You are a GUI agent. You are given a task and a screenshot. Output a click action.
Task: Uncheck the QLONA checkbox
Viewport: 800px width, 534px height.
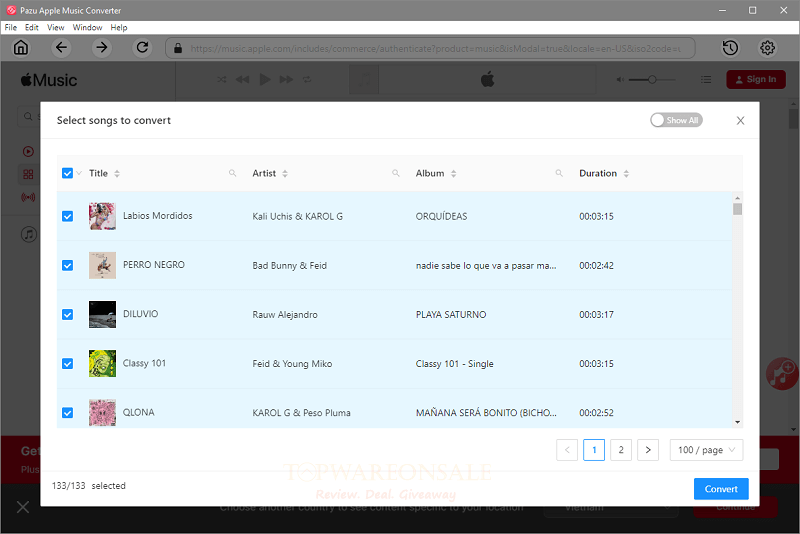click(67, 413)
